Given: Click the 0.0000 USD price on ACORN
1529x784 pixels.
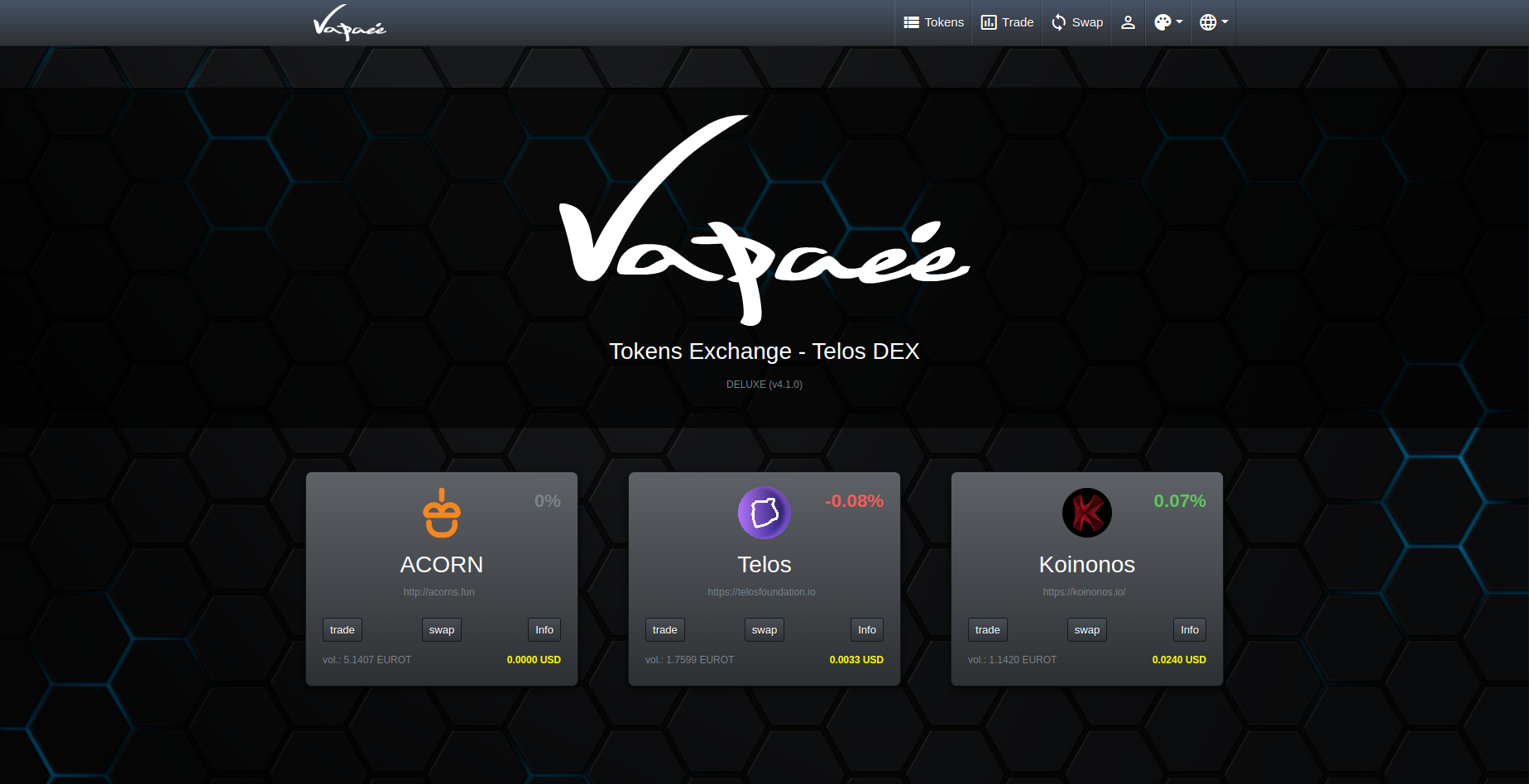Looking at the screenshot, I should (x=534, y=660).
